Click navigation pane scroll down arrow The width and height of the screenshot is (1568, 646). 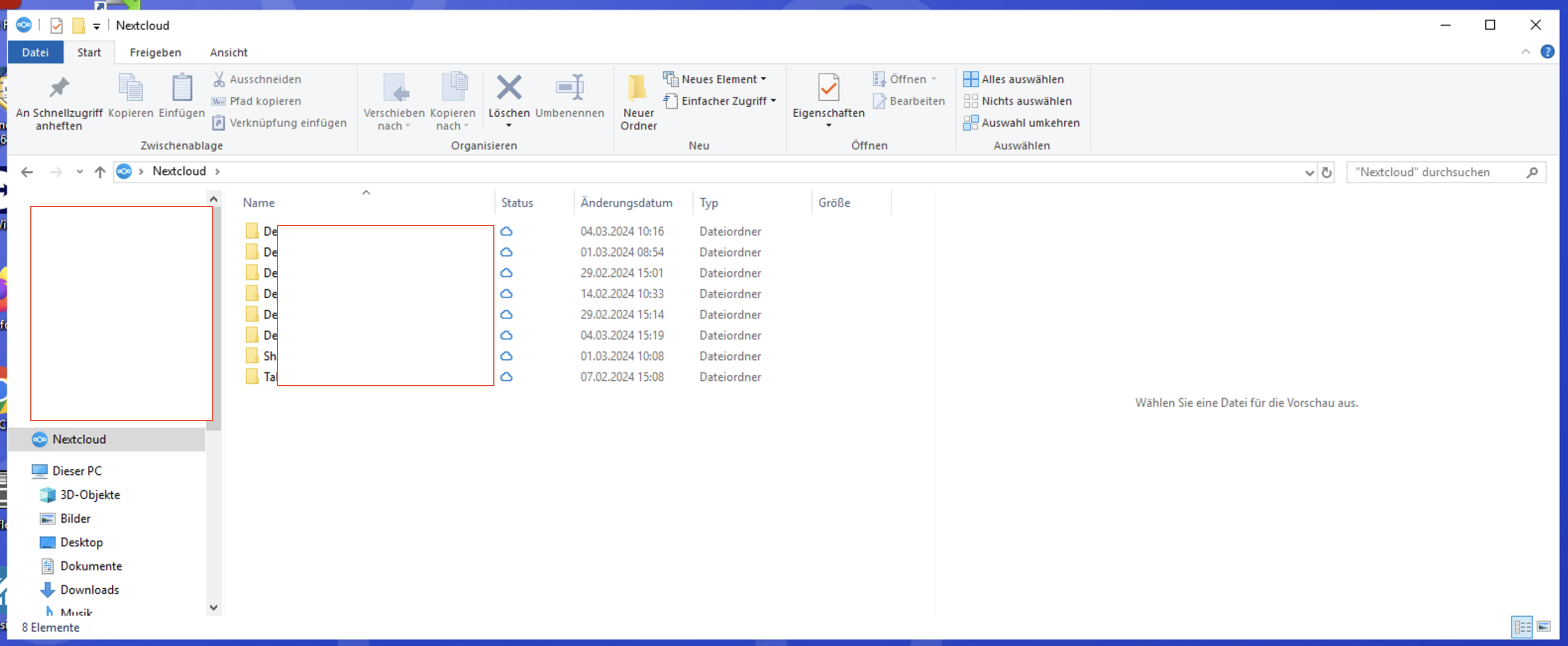213,607
